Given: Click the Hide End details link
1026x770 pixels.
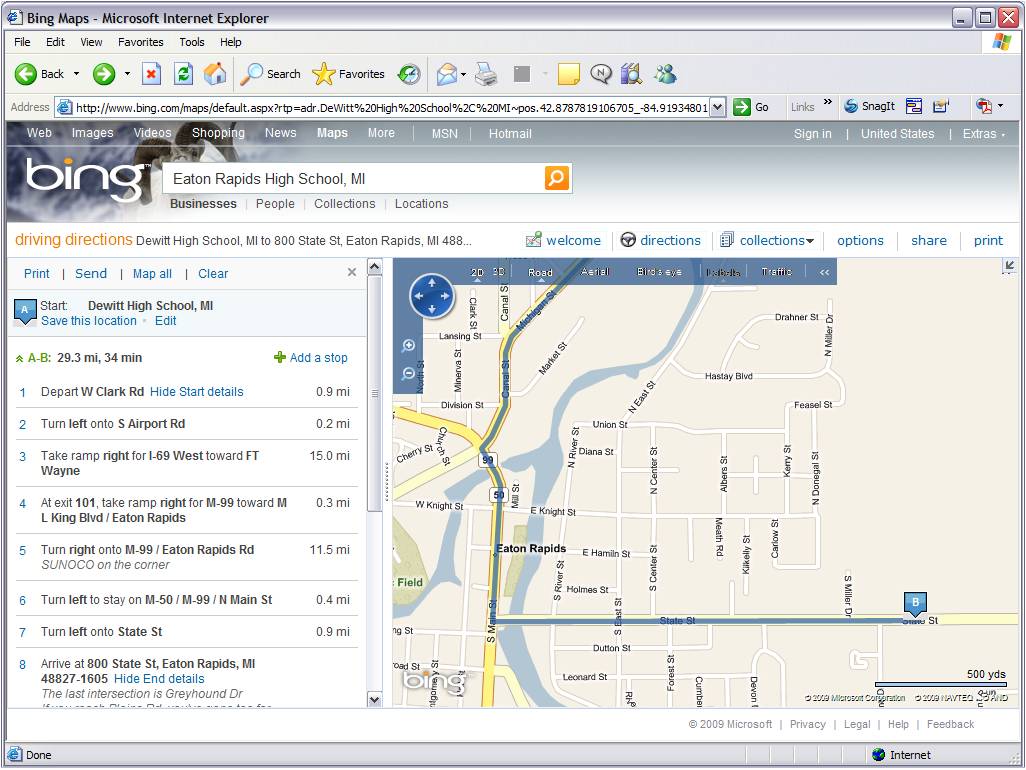Looking at the screenshot, I should pos(159,679).
